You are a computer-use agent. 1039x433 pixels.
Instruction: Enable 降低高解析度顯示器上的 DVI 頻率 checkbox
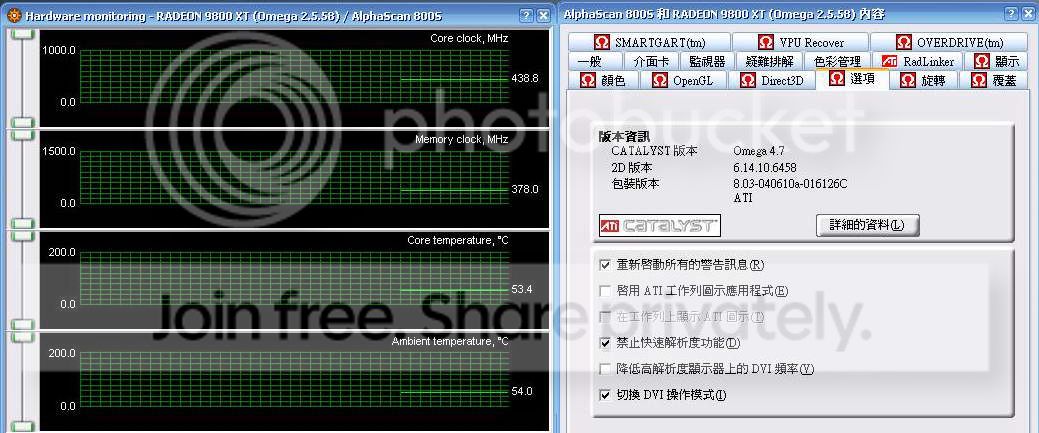click(604, 369)
